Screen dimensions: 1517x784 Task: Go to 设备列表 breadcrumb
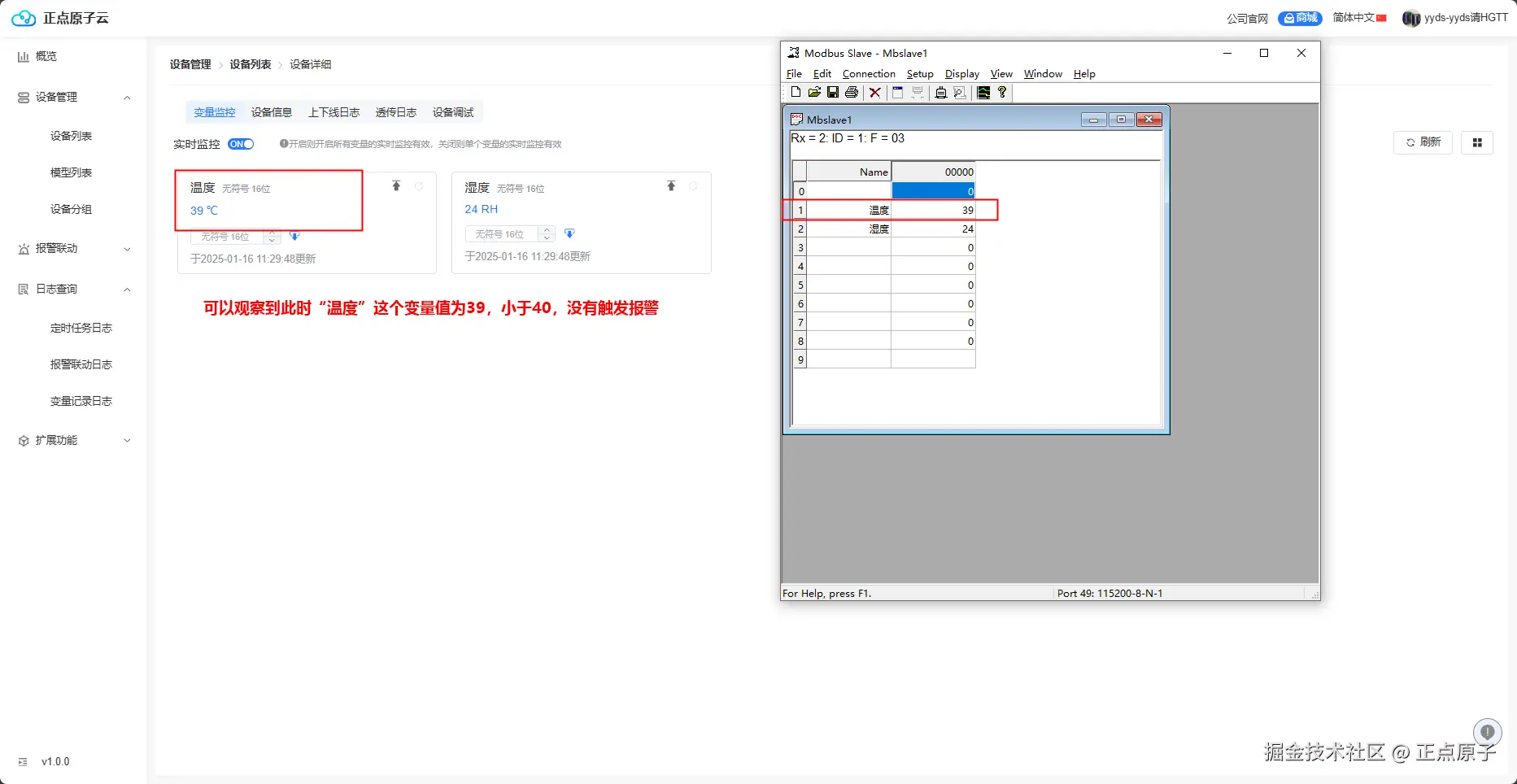point(251,64)
